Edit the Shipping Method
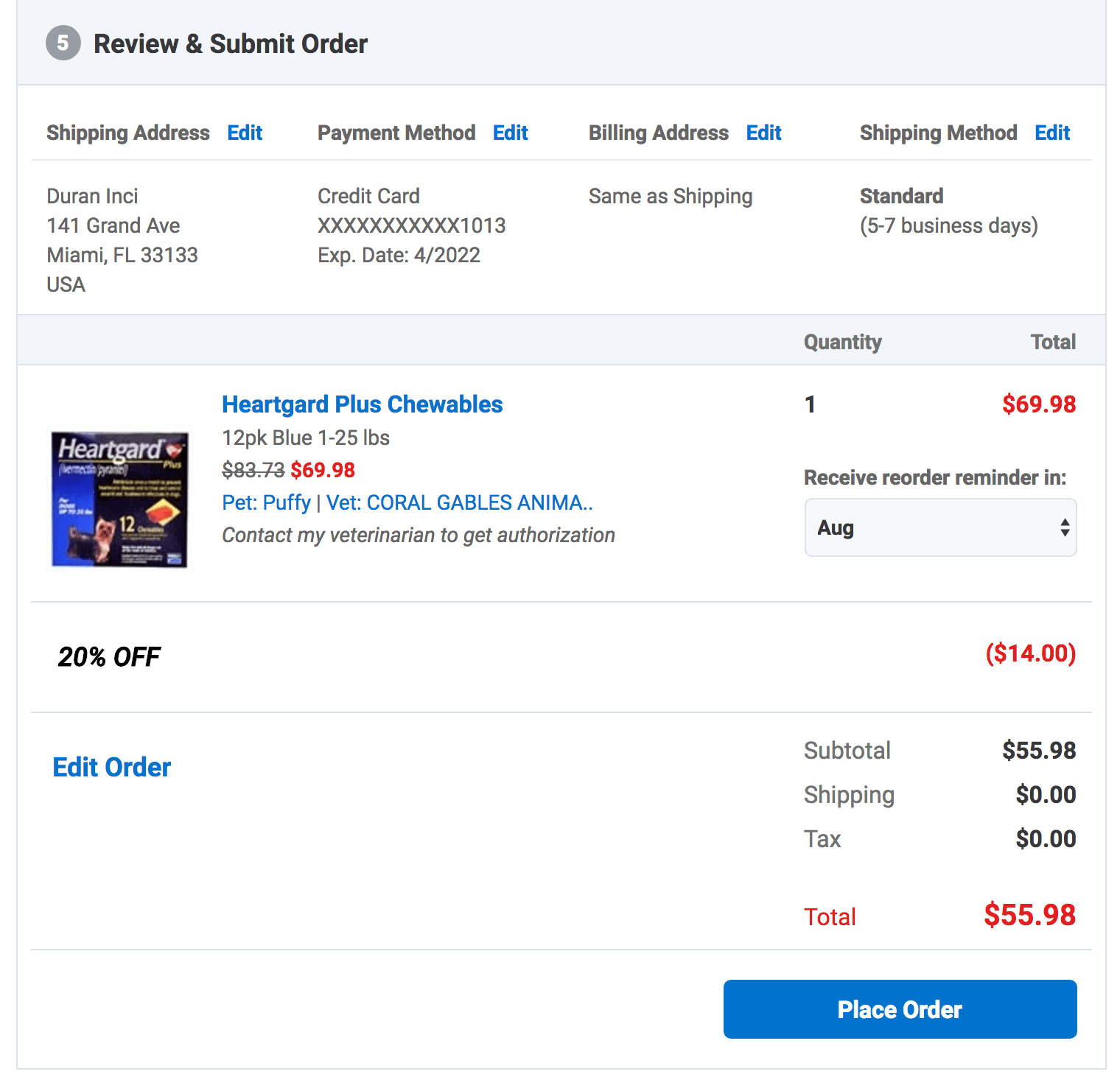This screenshot has width=1120, height=1077. click(x=1052, y=133)
